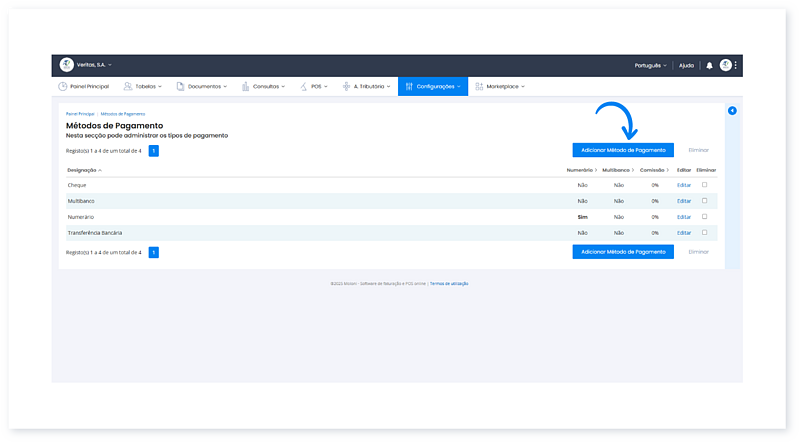This screenshot has width=800, height=443.
Task: Open the Configurações tab
Action: pyautogui.click(x=433, y=87)
